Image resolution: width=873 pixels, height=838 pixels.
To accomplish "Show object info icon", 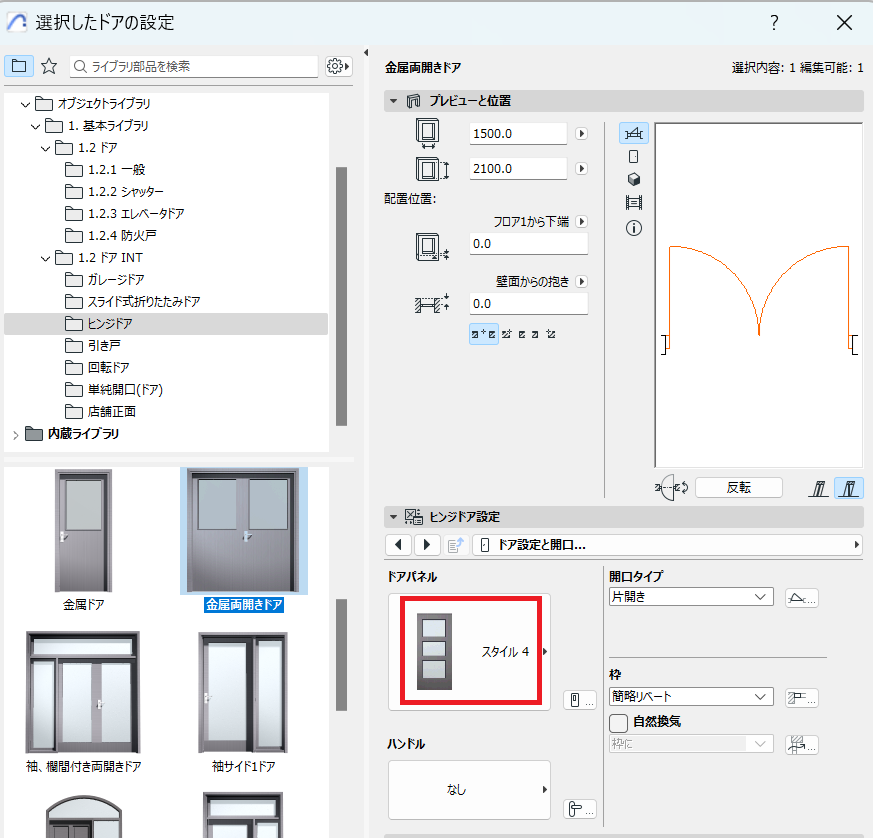I will [x=634, y=228].
